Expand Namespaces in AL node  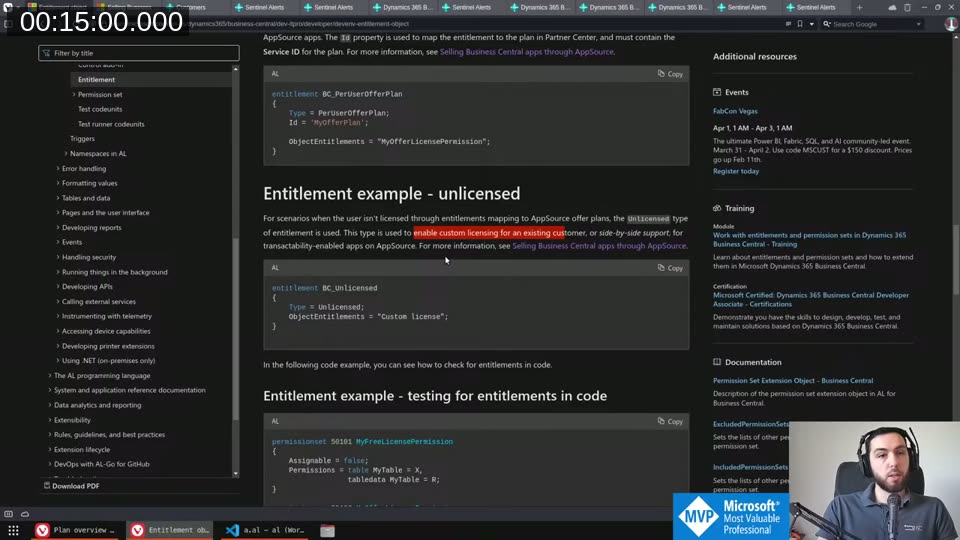point(66,154)
